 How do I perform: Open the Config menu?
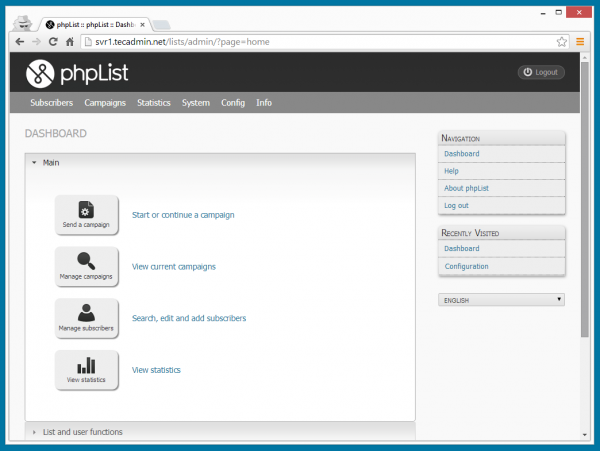tap(233, 103)
